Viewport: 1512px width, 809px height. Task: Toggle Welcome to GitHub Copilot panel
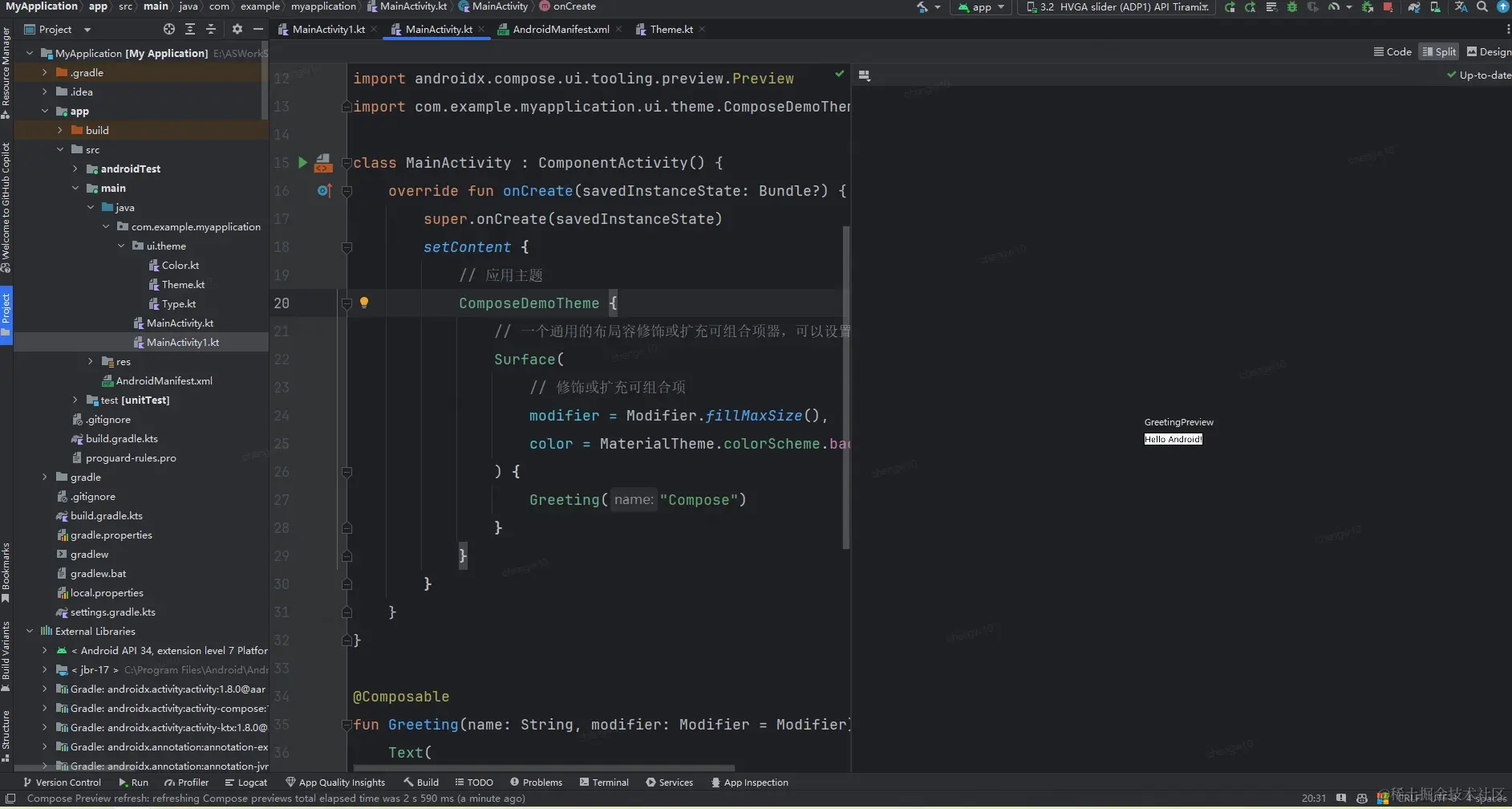click(6, 208)
